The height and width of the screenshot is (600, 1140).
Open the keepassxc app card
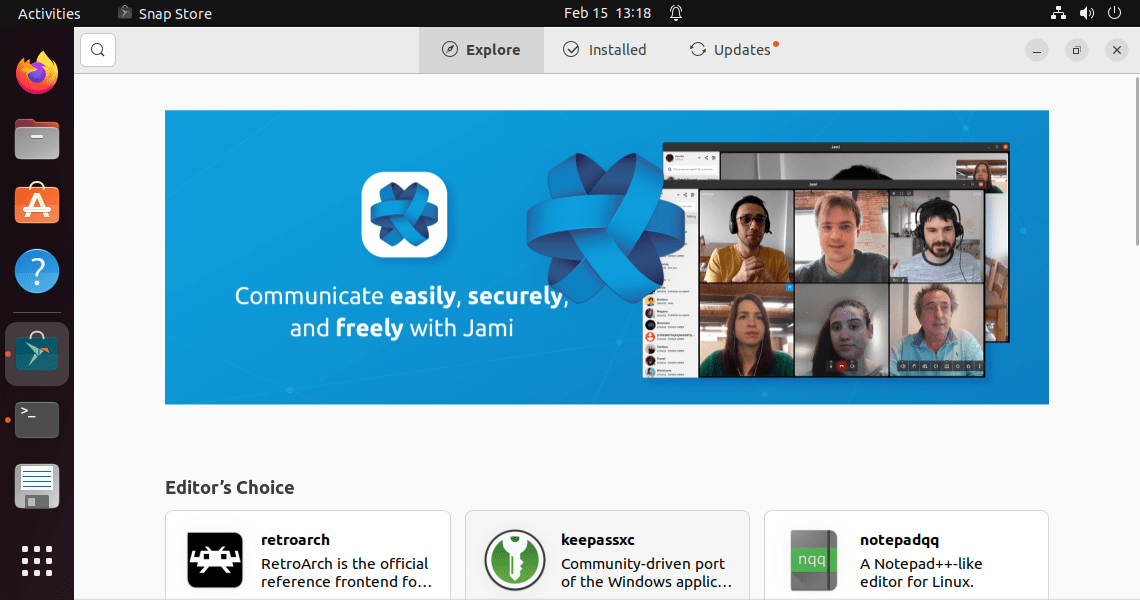pos(608,555)
